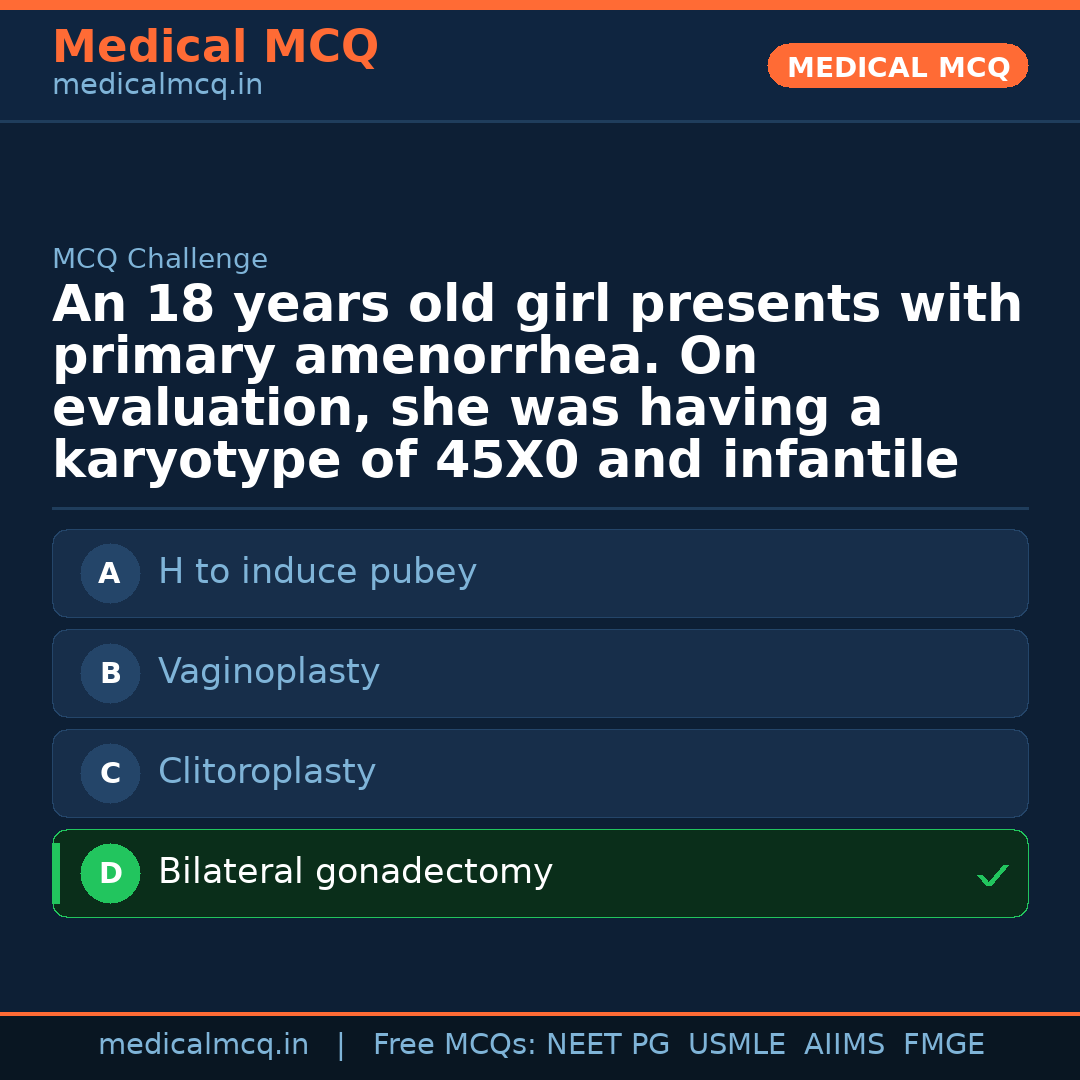Viewport: 1080px width, 1080px height.
Task: Select answer 'H to induce pubey'
Action: 317,572
